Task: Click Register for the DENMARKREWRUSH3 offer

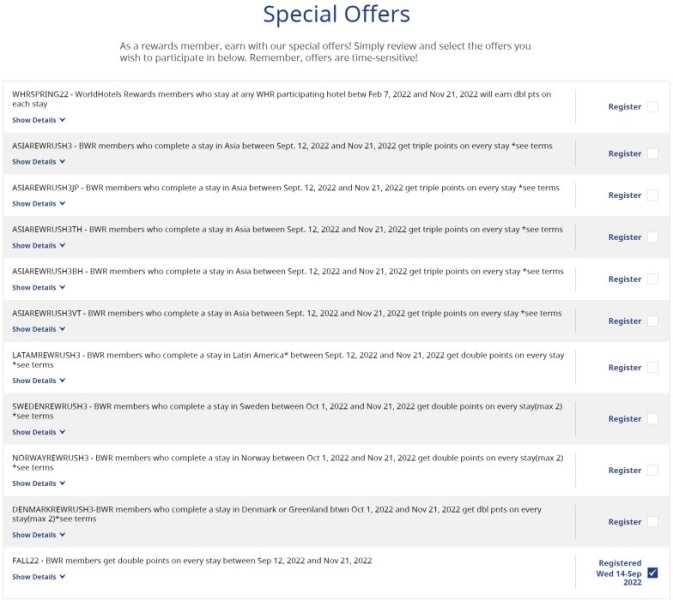Action: [624, 522]
